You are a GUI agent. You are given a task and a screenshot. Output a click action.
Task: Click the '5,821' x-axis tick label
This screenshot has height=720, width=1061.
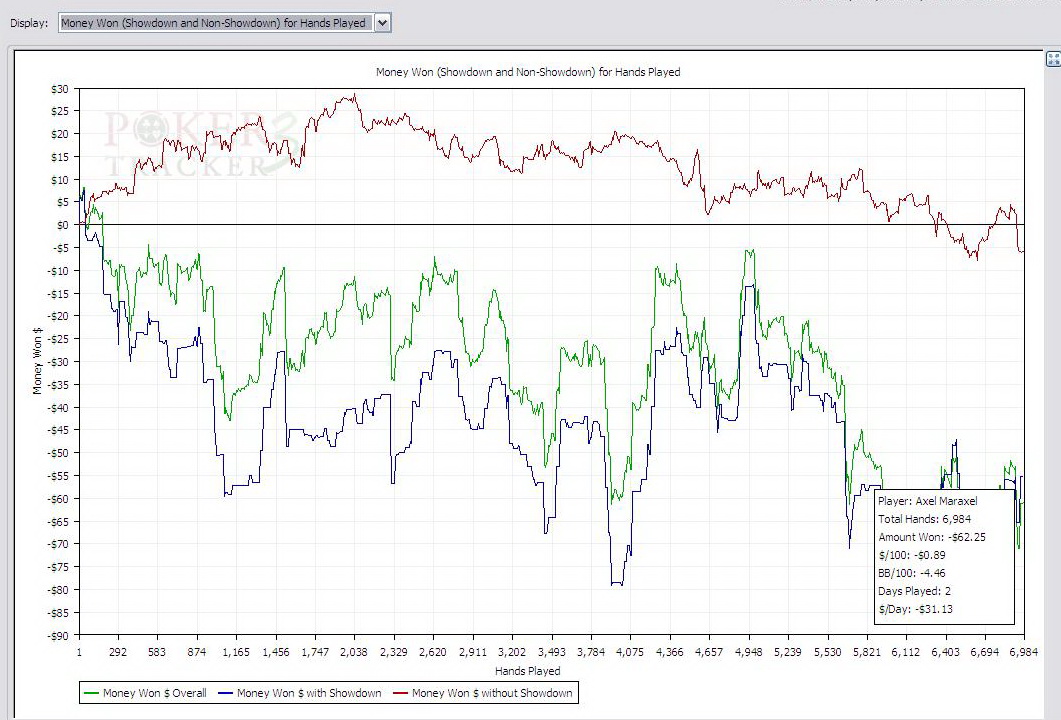867,652
